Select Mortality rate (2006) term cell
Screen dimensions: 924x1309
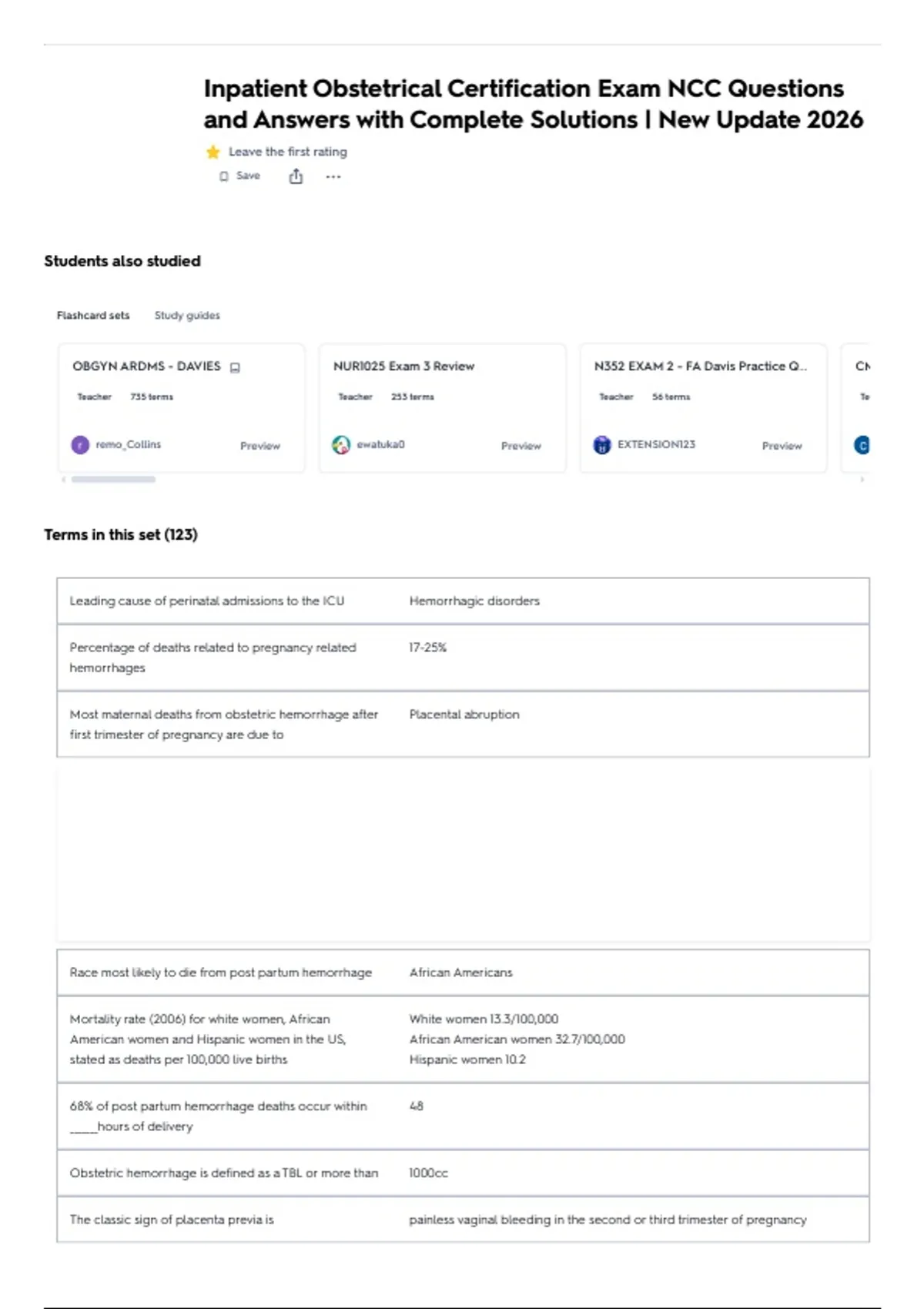(x=208, y=1039)
